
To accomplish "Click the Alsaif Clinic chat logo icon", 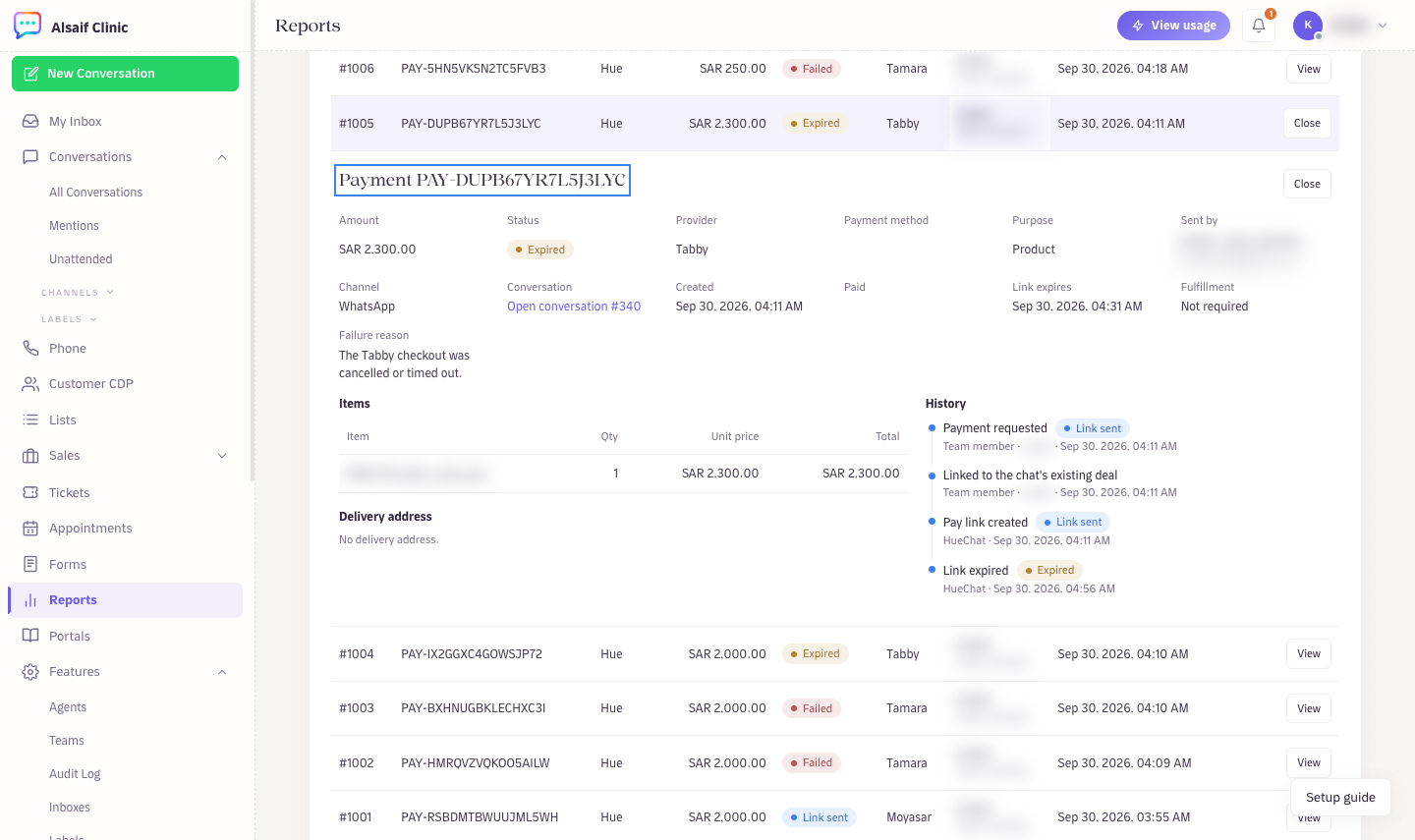I will (x=28, y=26).
